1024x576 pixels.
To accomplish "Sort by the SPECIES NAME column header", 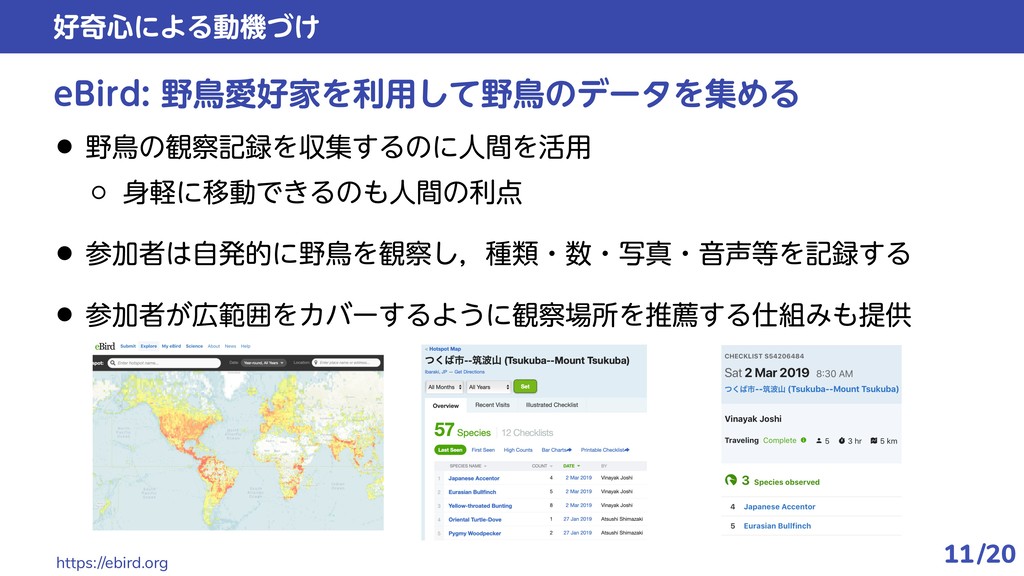I will [x=467, y=466].
